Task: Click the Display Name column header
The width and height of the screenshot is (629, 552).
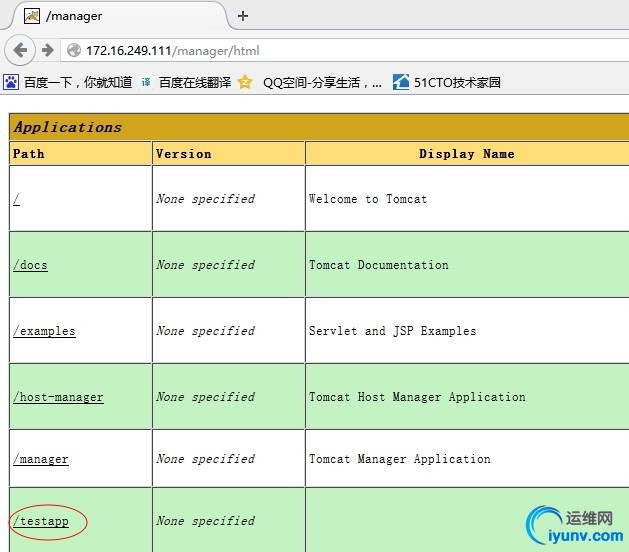Action: [467, 153]
